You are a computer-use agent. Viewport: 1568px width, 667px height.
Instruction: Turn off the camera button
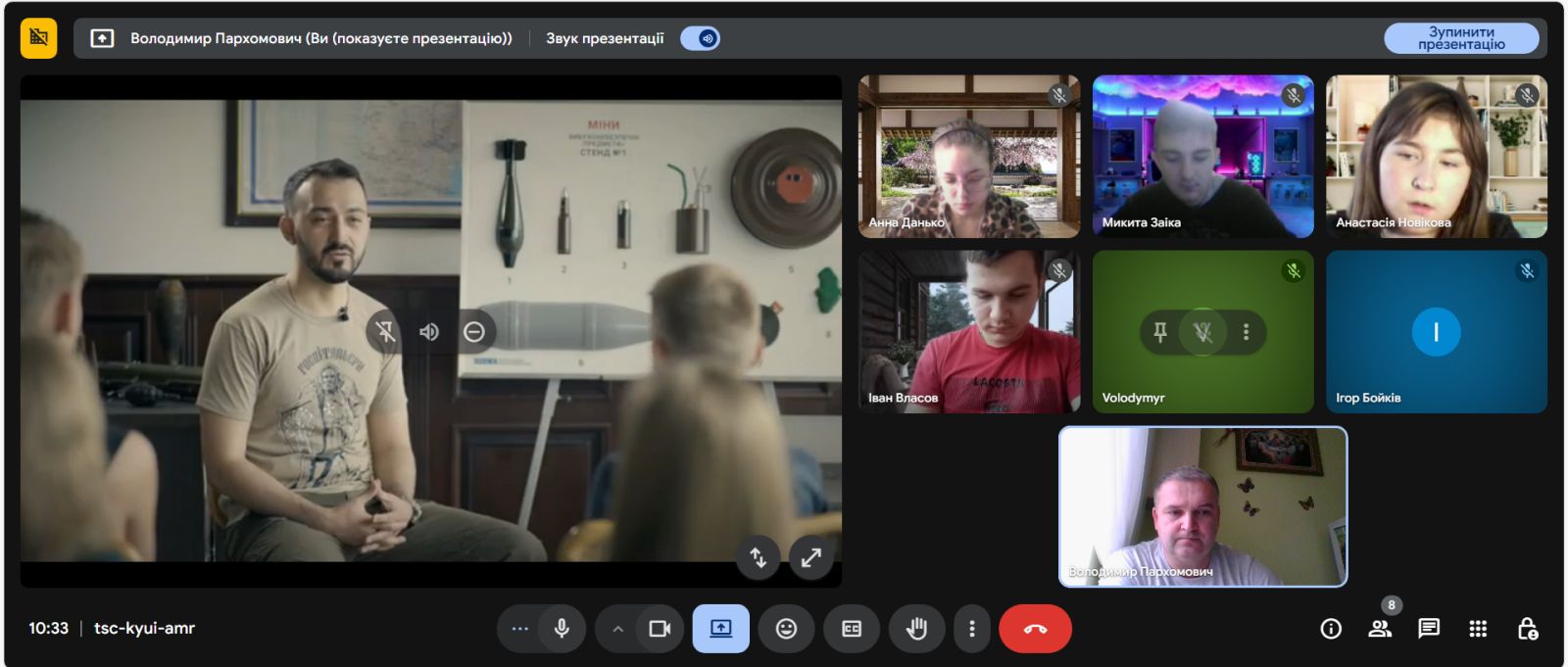660,629
